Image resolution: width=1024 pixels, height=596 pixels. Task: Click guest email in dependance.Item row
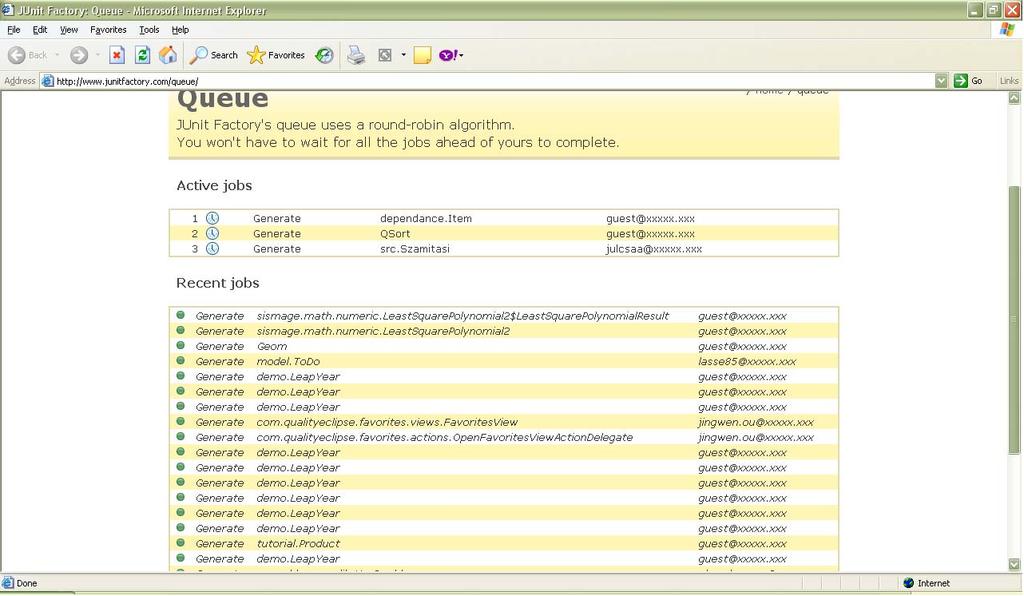coord(650,219)
